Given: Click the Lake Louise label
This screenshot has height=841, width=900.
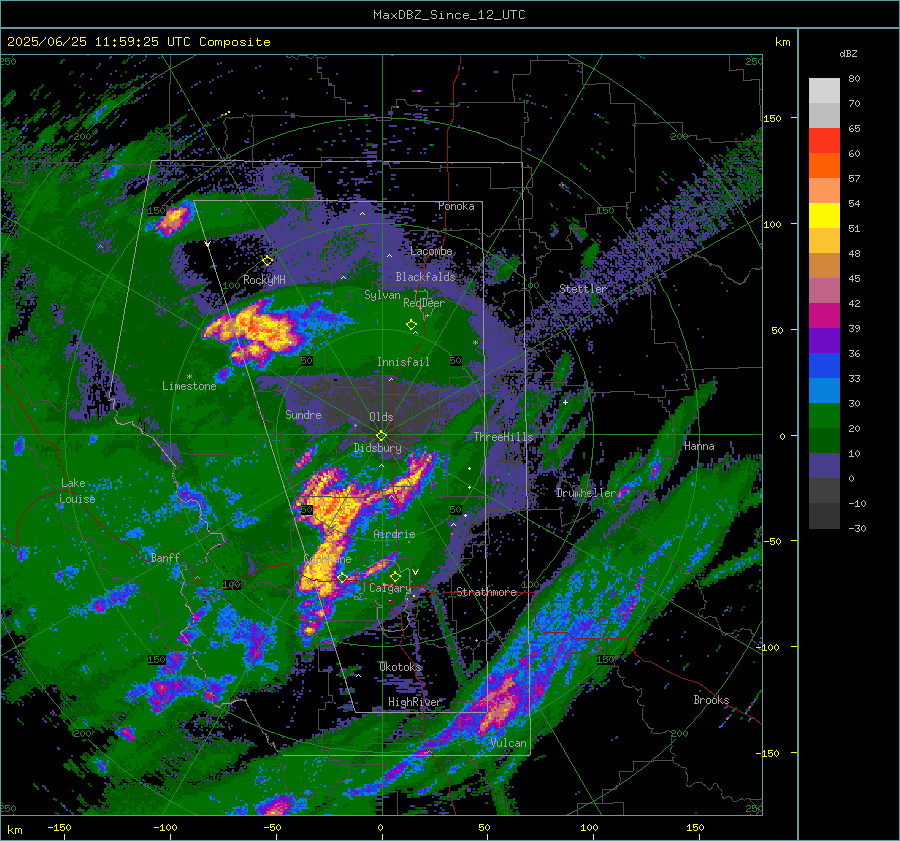Looking at the screenshot, I should (78, 491).
